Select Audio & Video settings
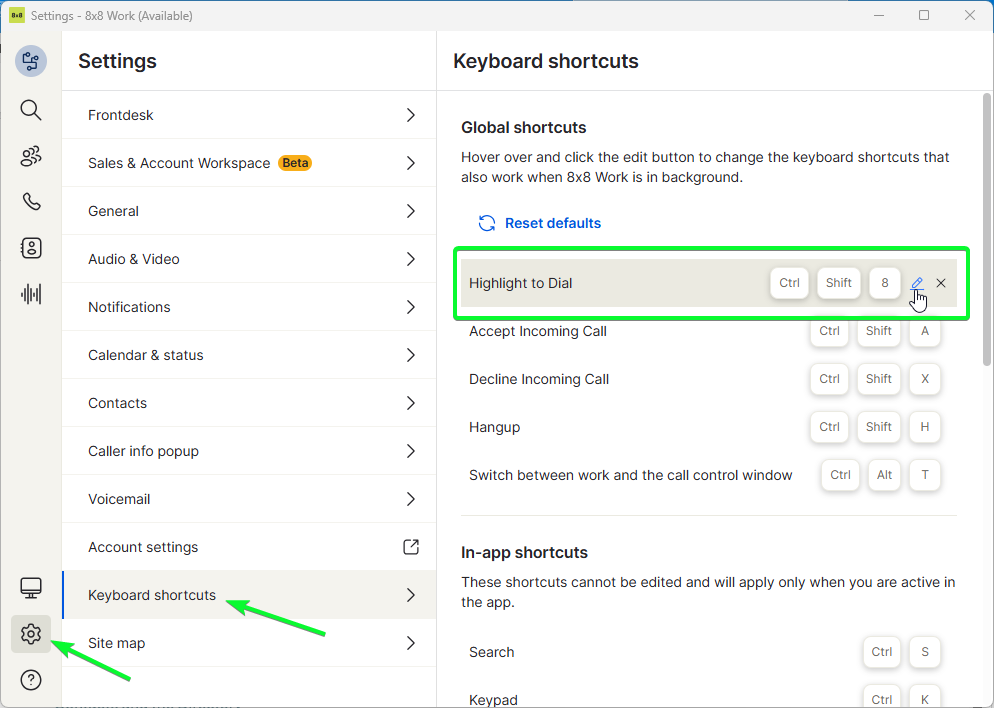 [x=249, y=259]
